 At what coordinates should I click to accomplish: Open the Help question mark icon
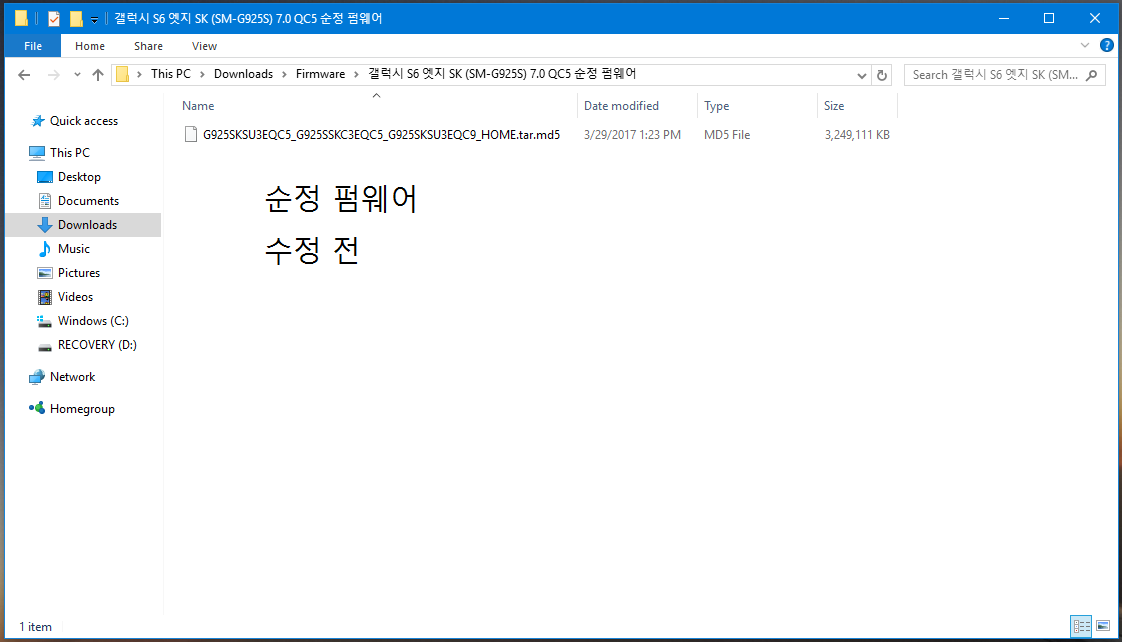(x=1106, y=45)
